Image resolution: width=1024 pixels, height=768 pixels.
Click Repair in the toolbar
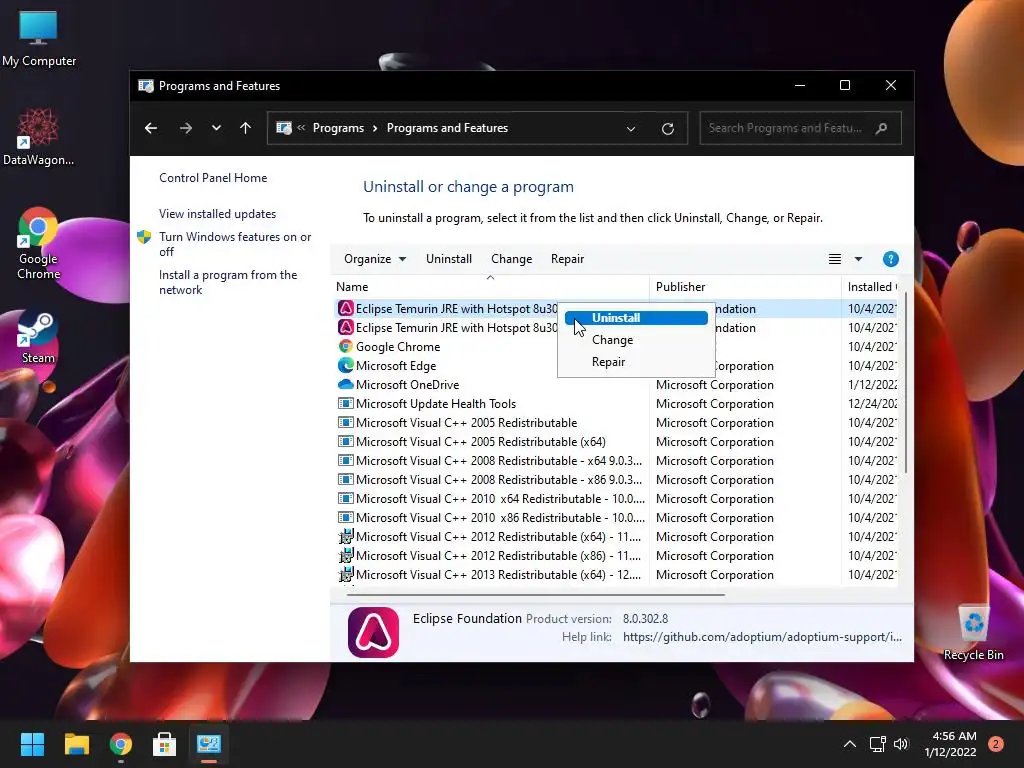tap(567, 259)
